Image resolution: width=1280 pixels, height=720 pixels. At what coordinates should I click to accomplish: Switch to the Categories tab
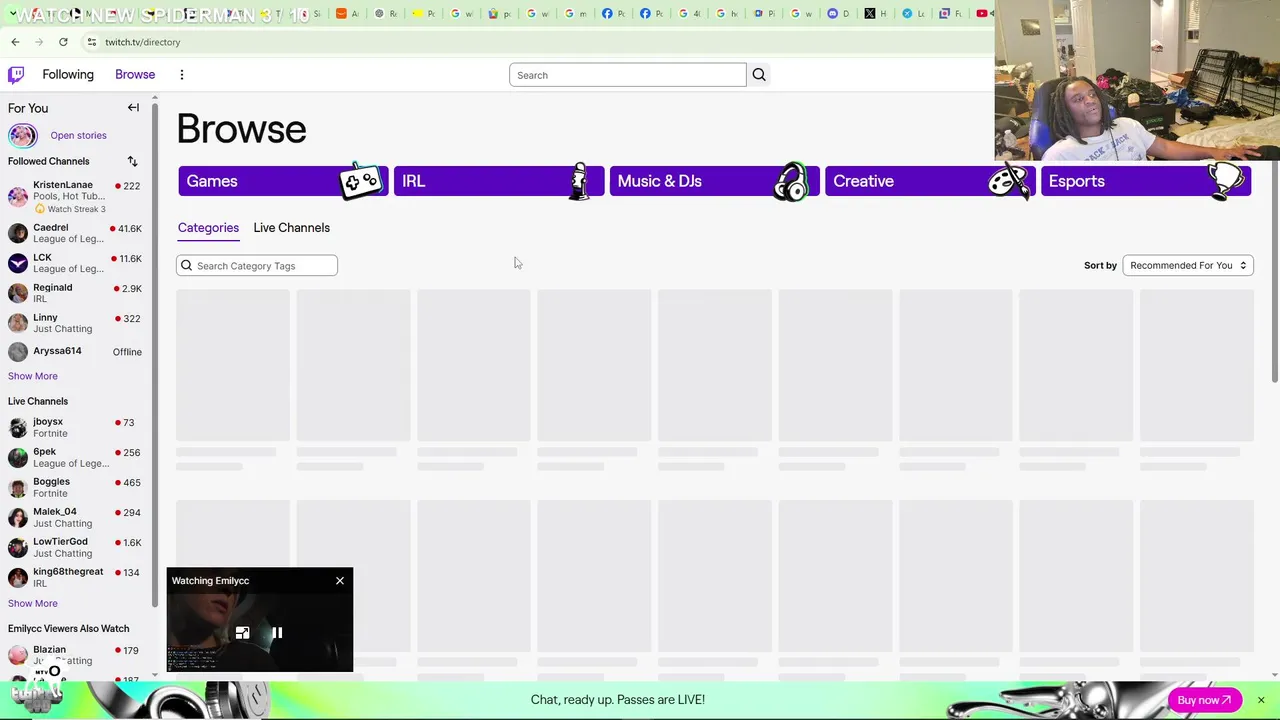point(208,228)
